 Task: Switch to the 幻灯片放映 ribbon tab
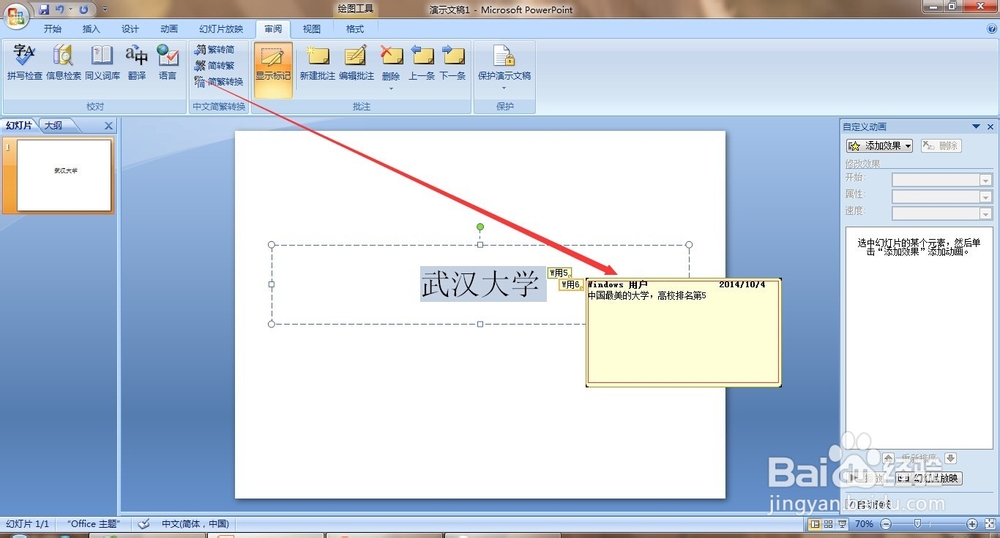221,29
